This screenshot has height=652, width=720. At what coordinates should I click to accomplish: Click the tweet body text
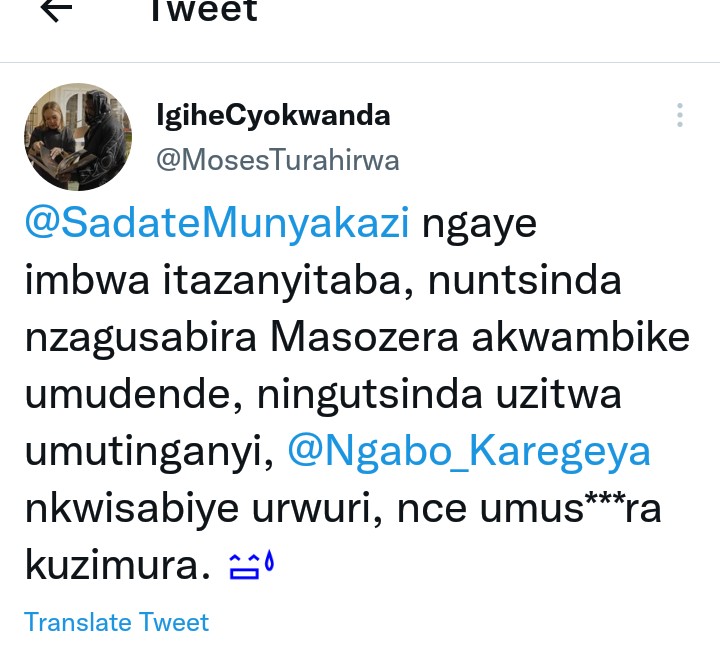(x=357, y=394)
